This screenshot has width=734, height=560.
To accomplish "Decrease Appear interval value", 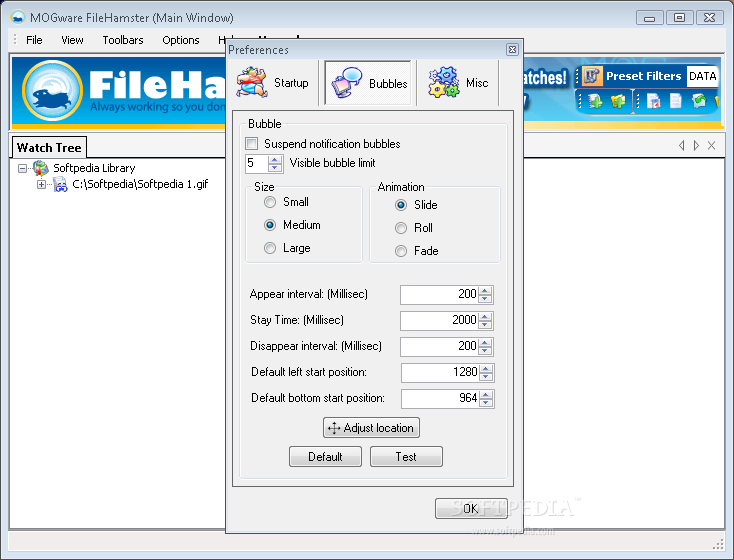I will [485, 299].
